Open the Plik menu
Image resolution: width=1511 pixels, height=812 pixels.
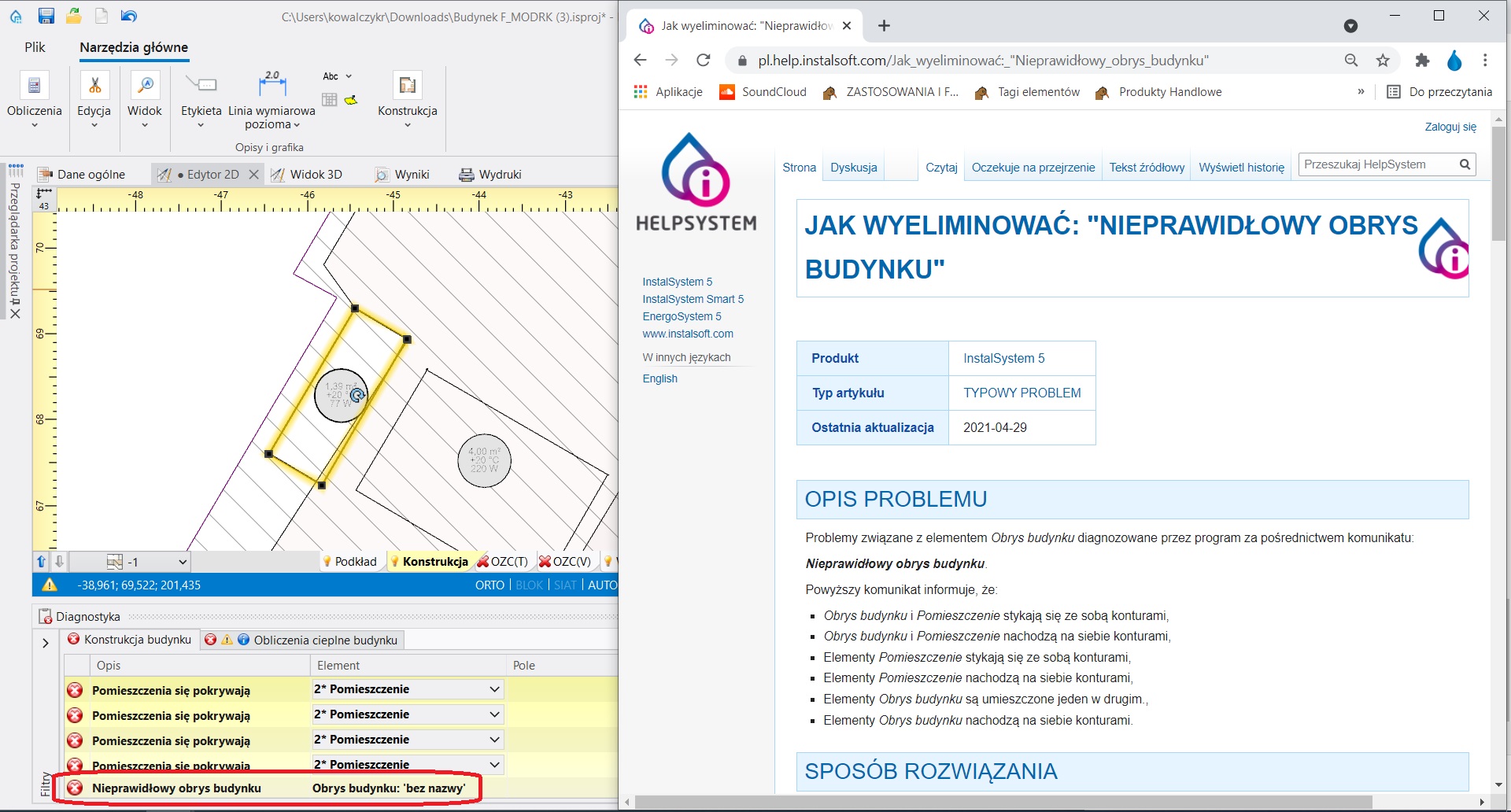tap(35, 47)
